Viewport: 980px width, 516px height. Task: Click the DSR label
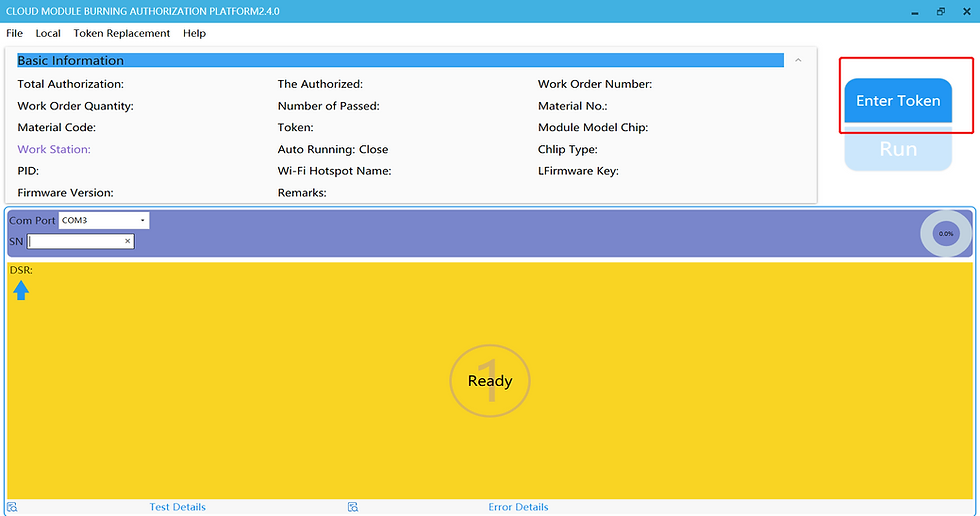point(21,270)
